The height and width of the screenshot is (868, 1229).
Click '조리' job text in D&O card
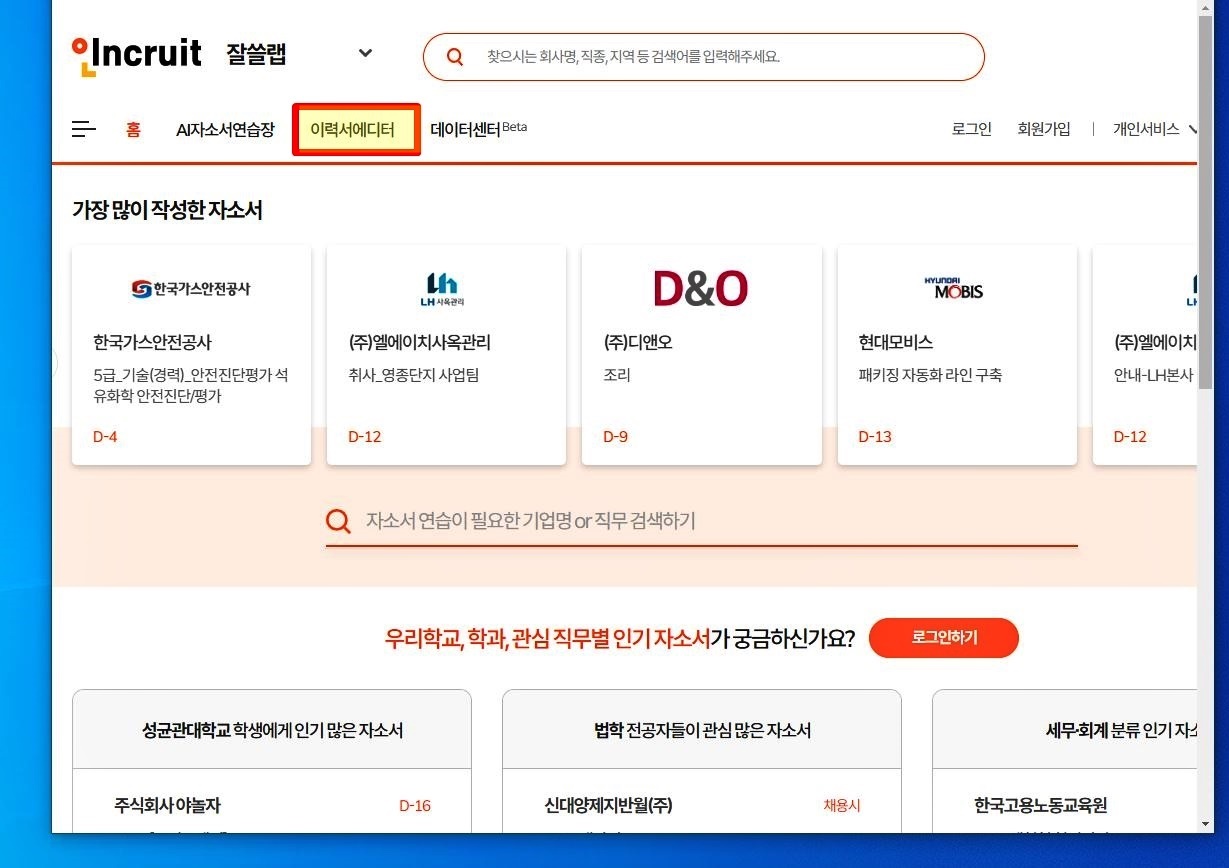617,376
